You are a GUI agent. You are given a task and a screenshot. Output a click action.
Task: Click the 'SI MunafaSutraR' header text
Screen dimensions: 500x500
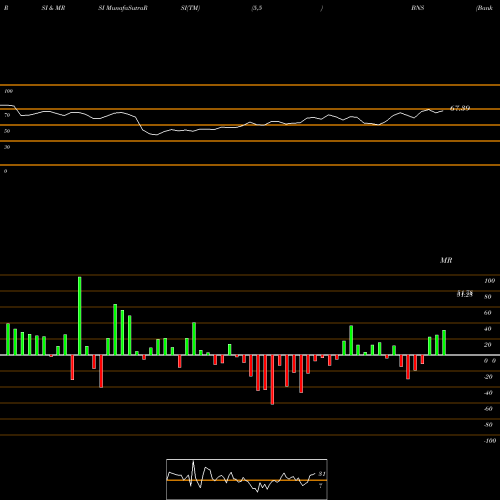coord(123,8)
